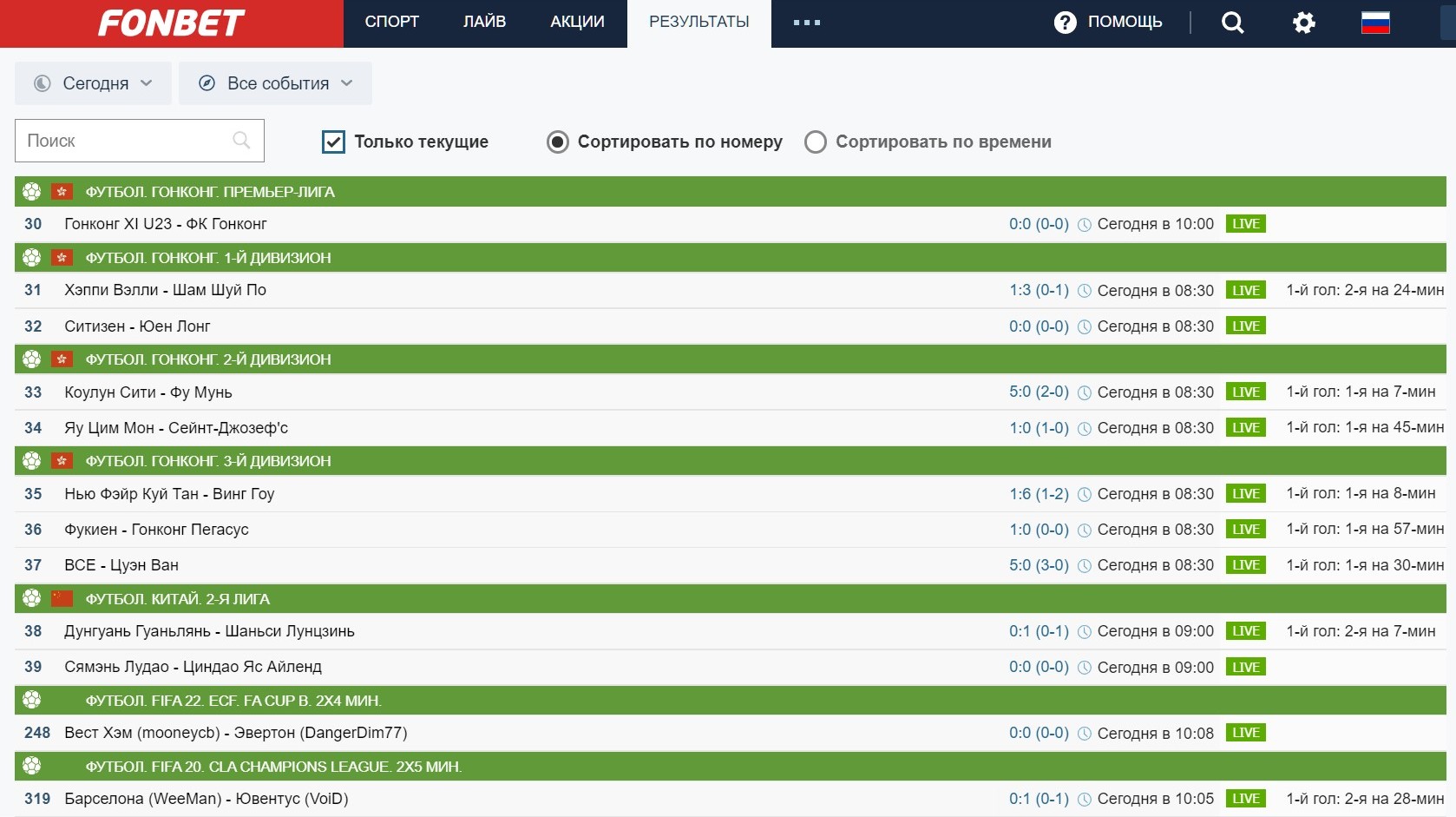Click LIVE badge for Барселона - Ювентус

[x=1246, y=799]
